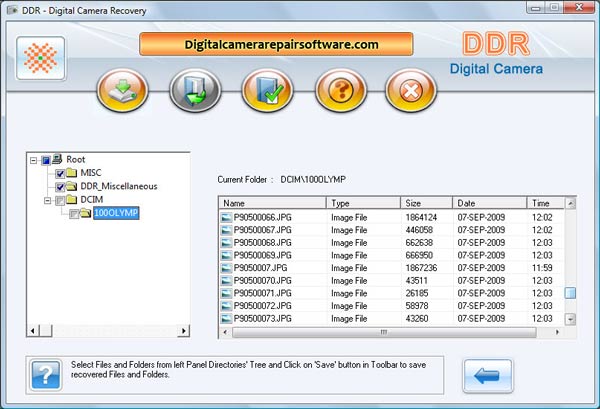
Task: Click file list horizontal scrollbar thumb
Action: 384,332
